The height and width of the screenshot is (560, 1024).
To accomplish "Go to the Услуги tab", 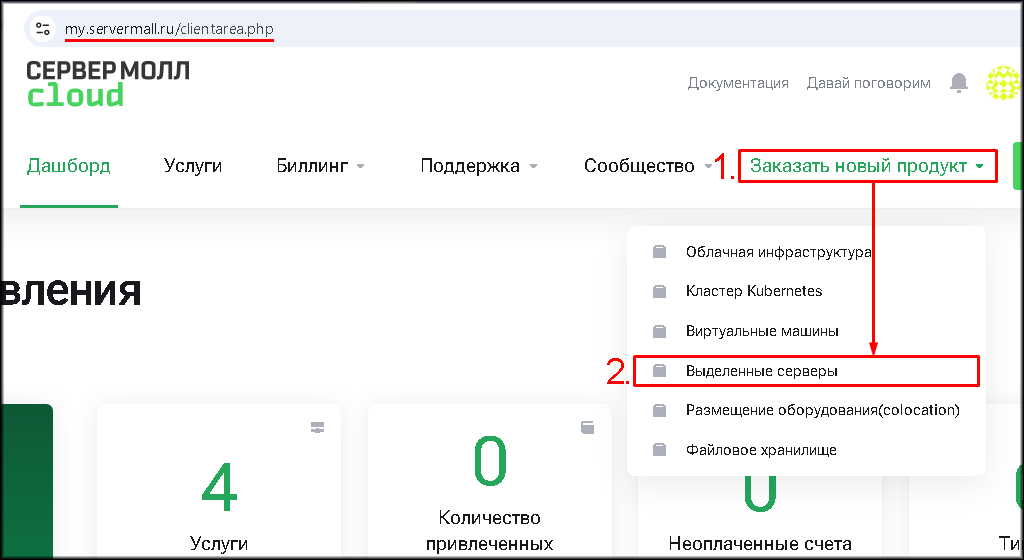I will (192, 166).
